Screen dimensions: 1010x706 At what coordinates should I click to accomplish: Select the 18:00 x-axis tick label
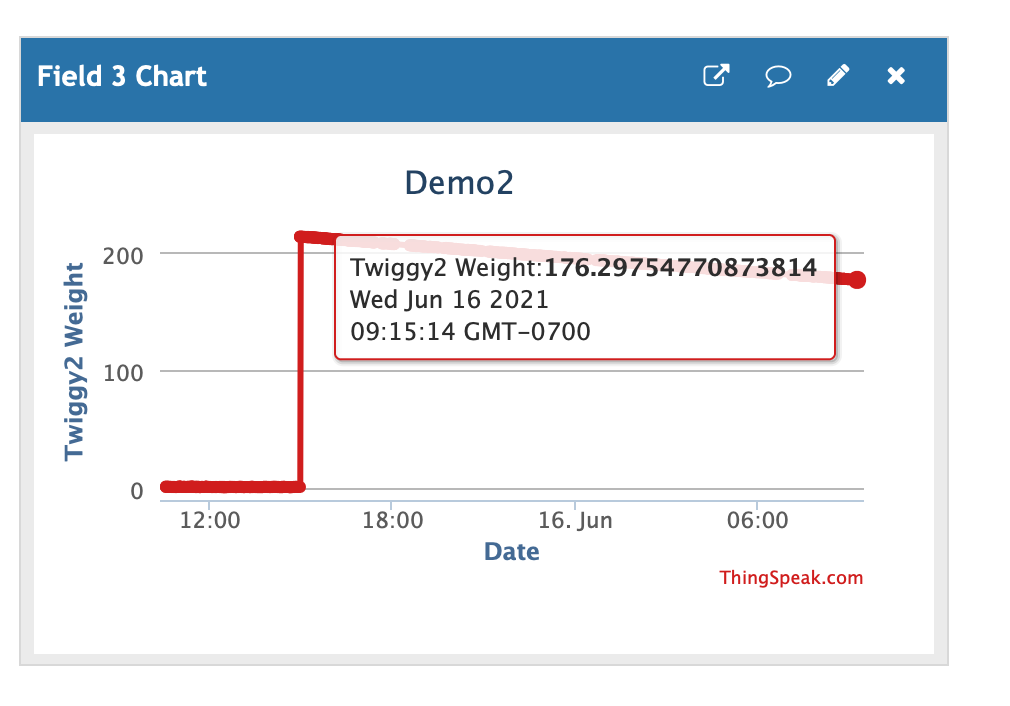[x=391, y=521]
